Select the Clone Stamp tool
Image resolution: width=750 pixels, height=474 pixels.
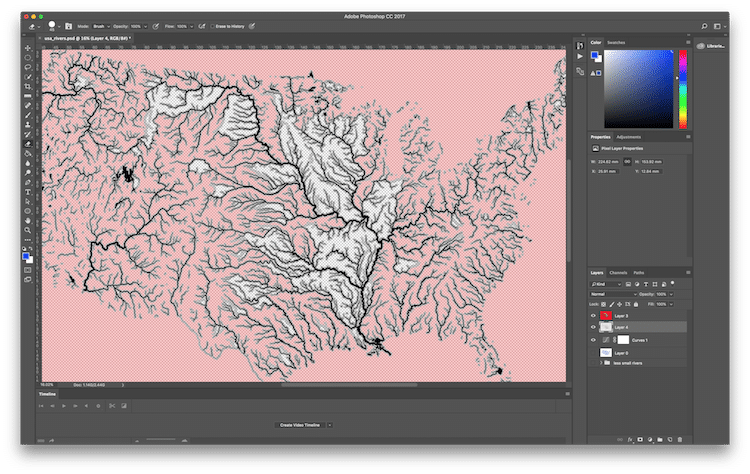click(28, 125)
